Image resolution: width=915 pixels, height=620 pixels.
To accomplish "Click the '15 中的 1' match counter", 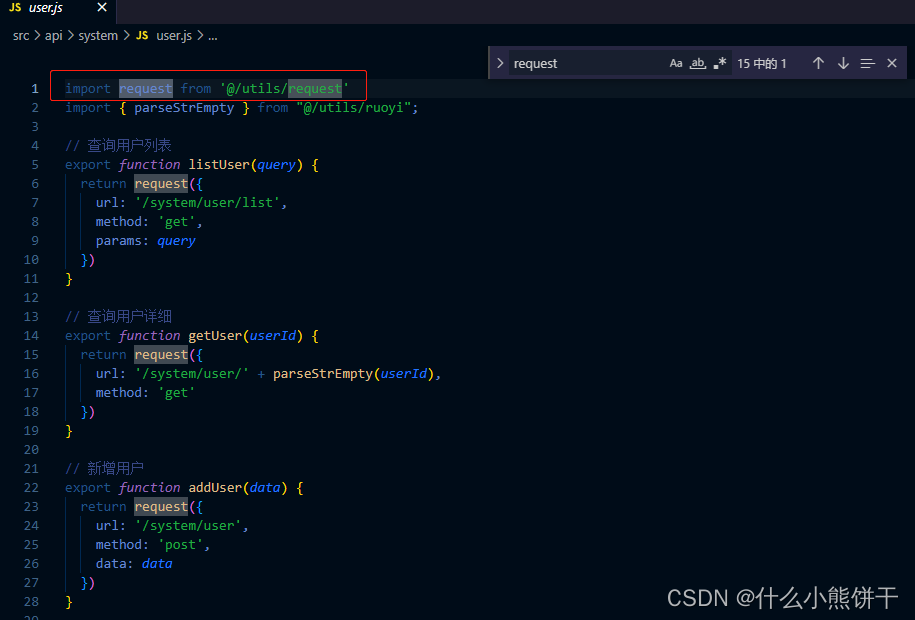I will point(762,63).
